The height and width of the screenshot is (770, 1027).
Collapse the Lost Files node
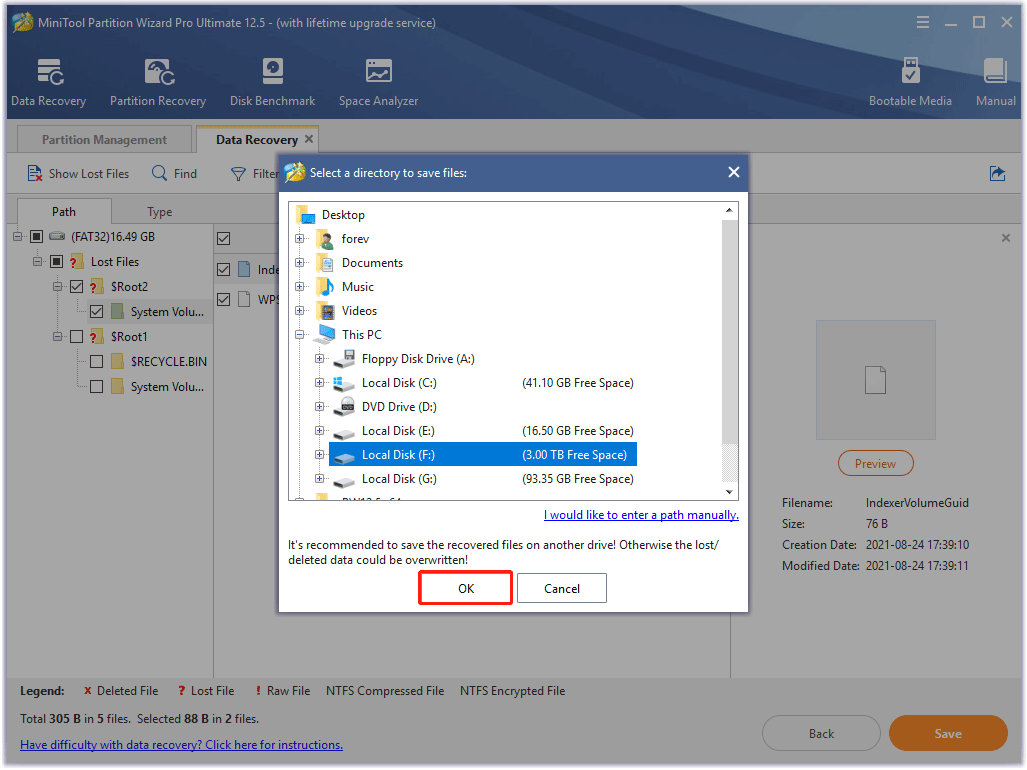(x=37, y=262)
